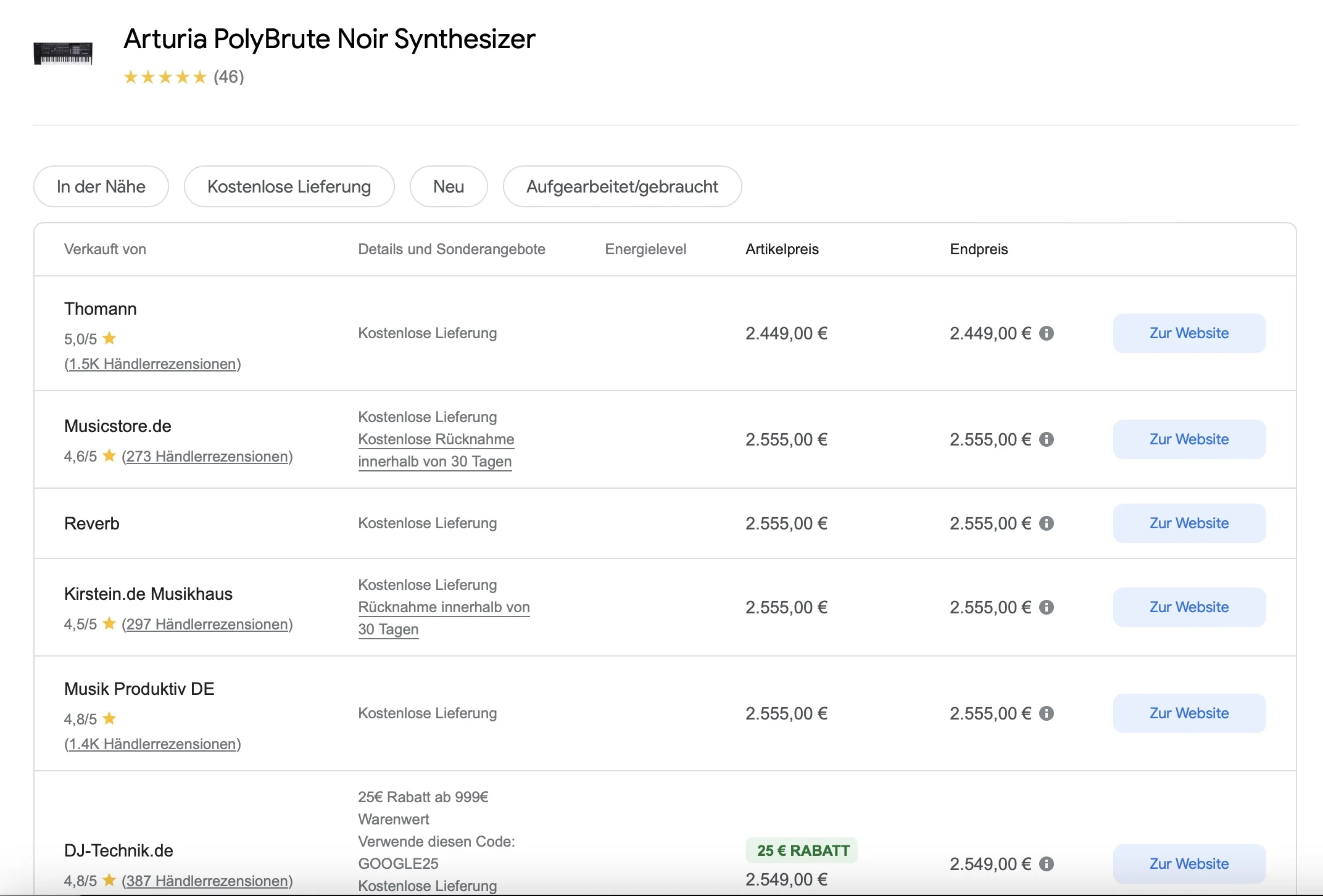Open price info icon for Kirstein.de Musikhaus
Viewport: 1323px width, 896px height.
click(1046, 607)
